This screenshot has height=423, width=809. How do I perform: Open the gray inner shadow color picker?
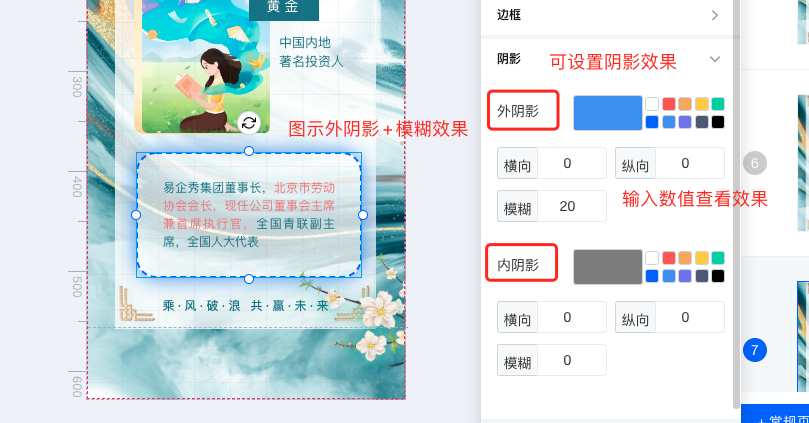(608, 267)
